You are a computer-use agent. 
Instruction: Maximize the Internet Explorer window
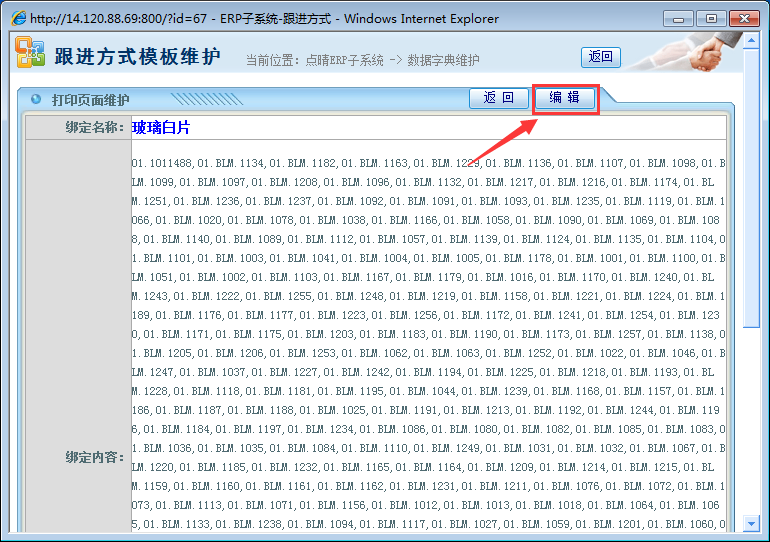711,18
